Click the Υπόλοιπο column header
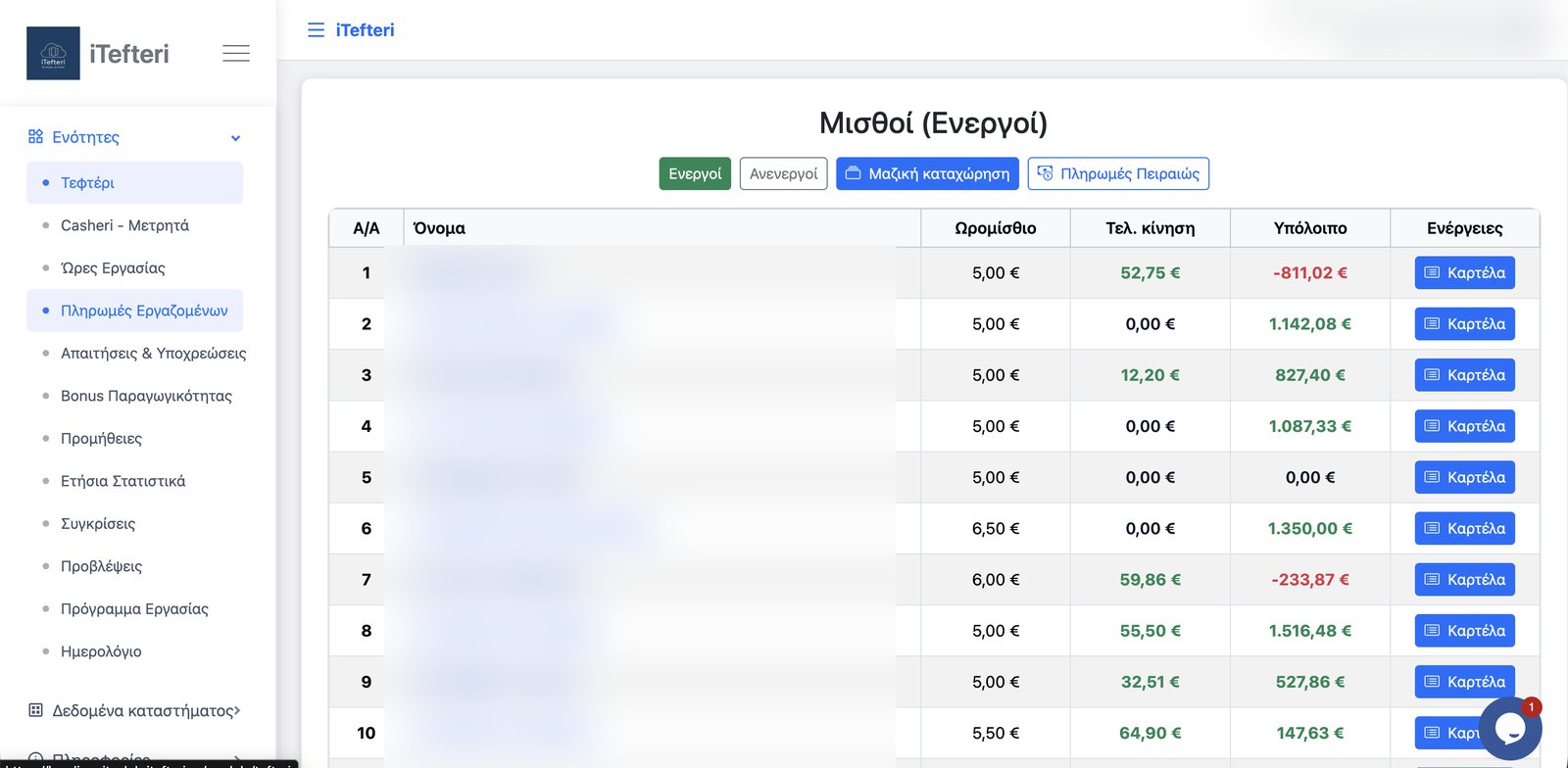Image resolution: width=1568 pixels, height=768 pixels. [1310, 228]
